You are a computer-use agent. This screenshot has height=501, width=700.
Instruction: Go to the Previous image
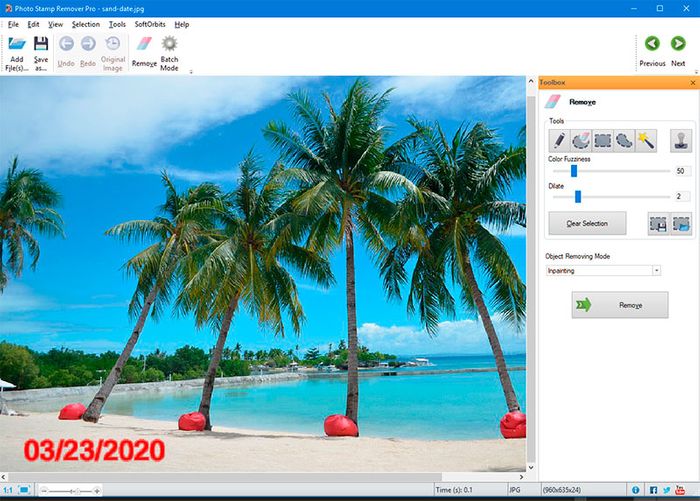coord(652,51)
